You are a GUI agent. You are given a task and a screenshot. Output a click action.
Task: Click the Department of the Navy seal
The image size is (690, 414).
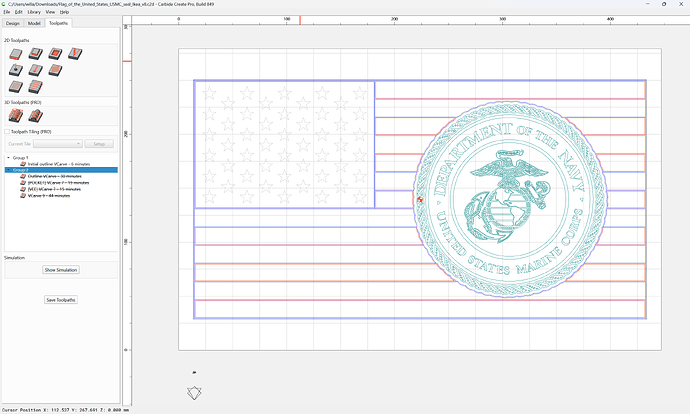tap(510, 199)
